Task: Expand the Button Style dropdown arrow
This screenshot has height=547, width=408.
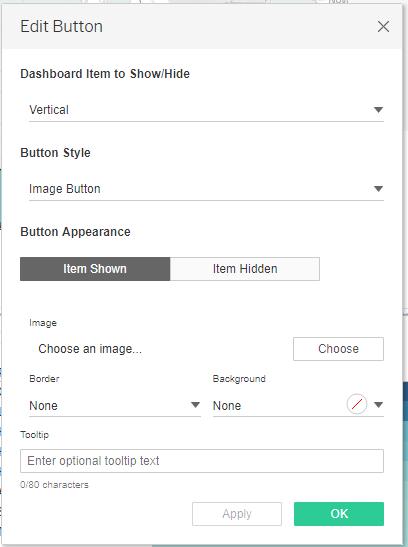Action: coord(378,189)
